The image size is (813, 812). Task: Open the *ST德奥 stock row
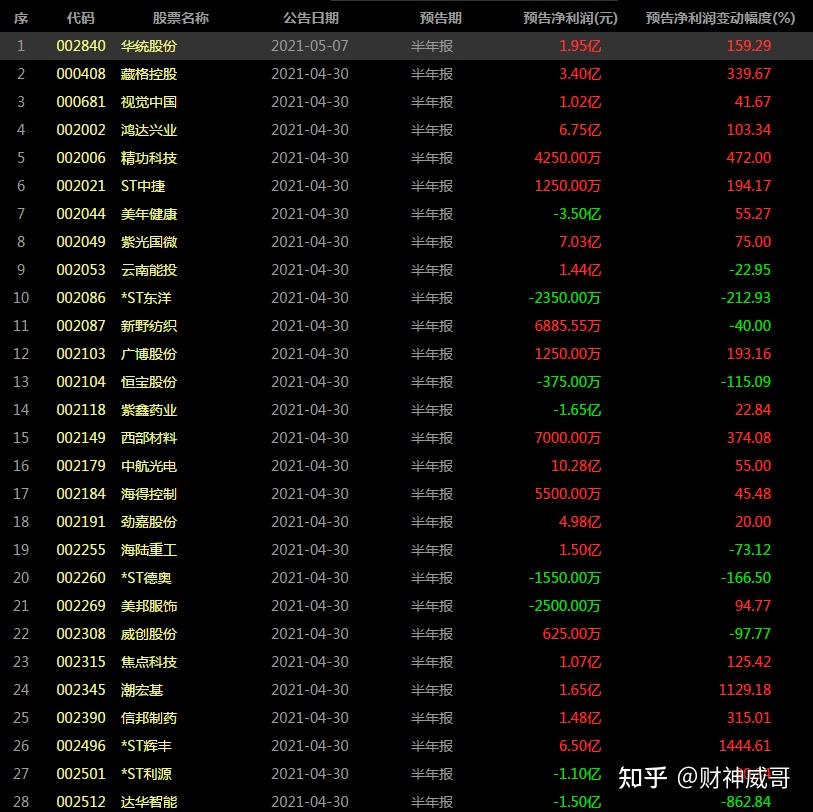[406, 578]
